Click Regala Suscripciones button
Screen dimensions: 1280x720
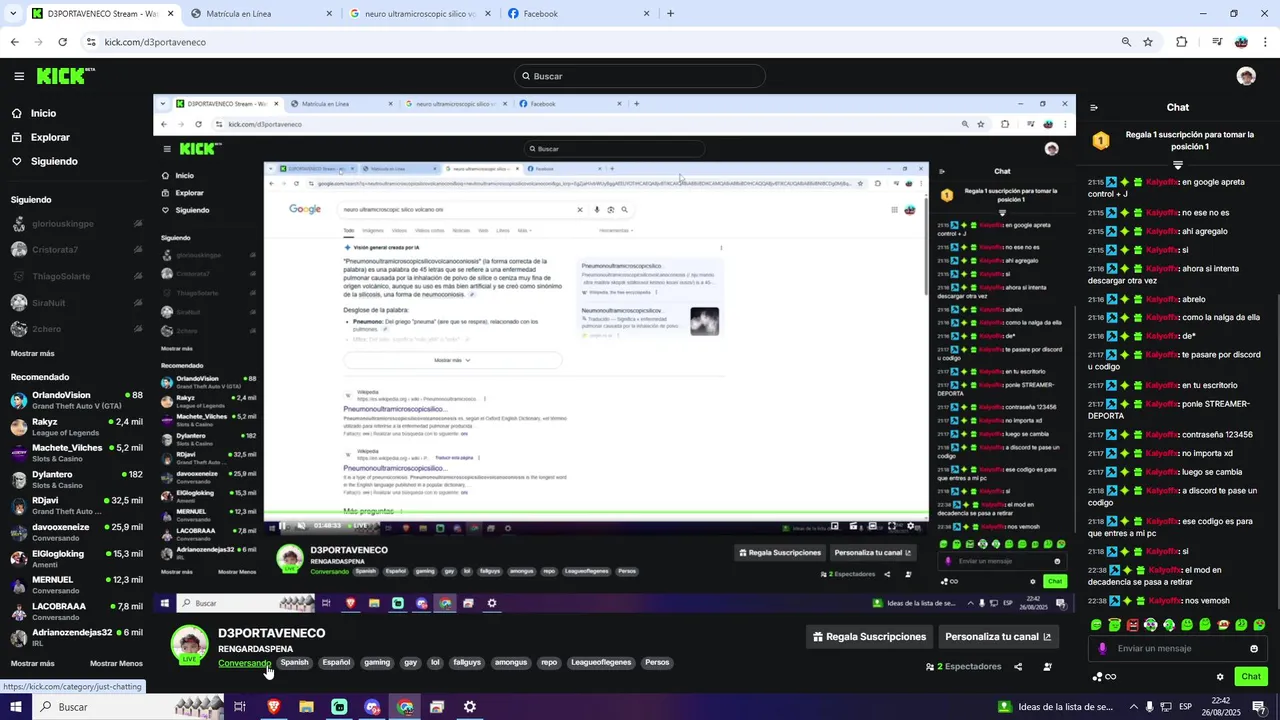click(x=870, y=637)
